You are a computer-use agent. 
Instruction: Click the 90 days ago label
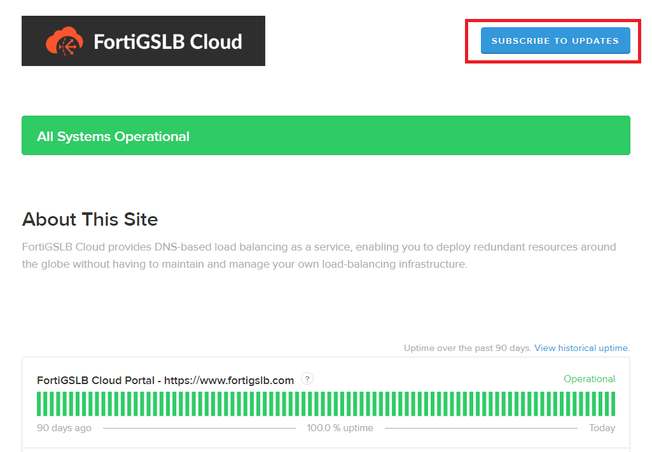[x=64, y=428]
